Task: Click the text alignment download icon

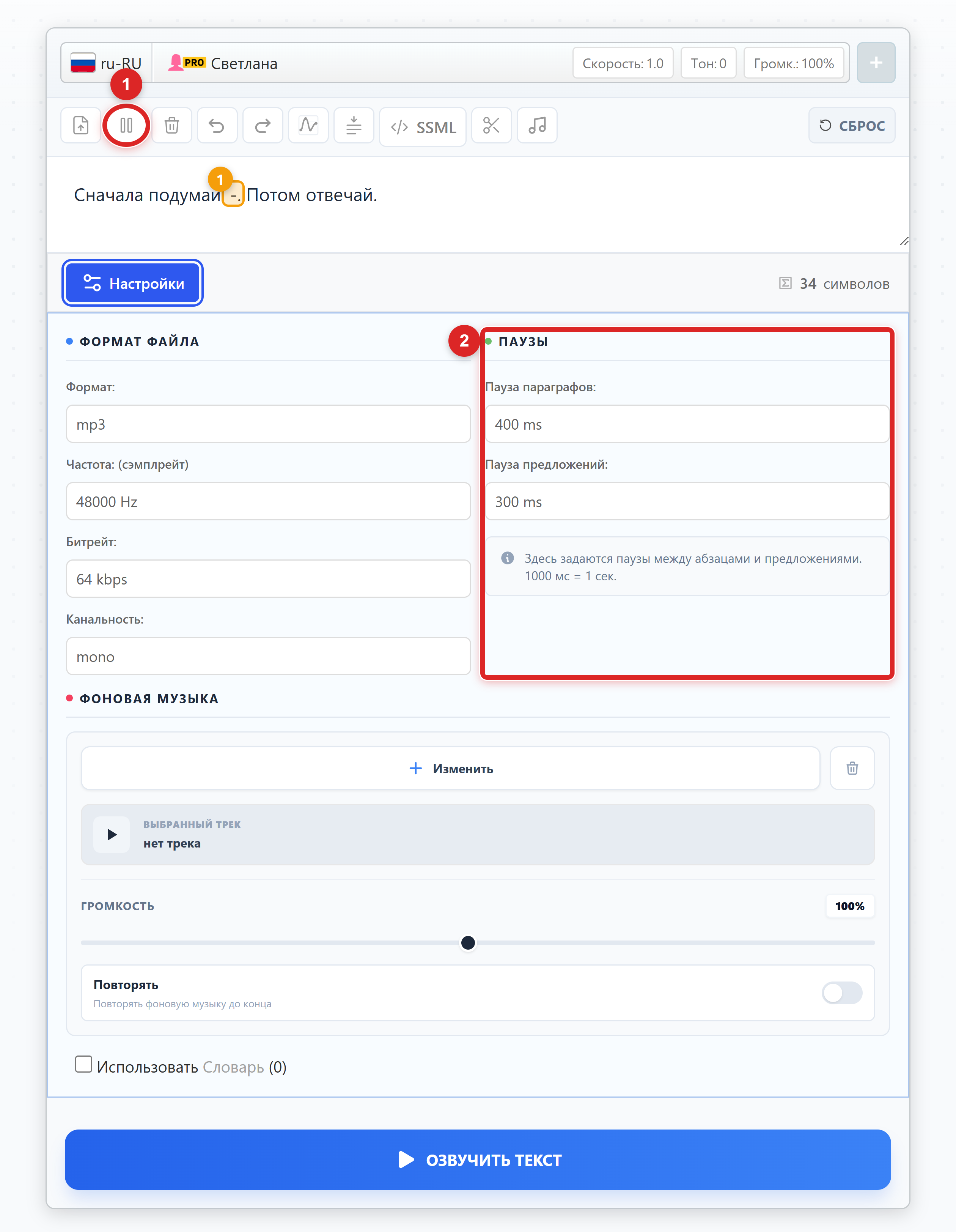Action: pyautogui.click(x=354, y=125)
